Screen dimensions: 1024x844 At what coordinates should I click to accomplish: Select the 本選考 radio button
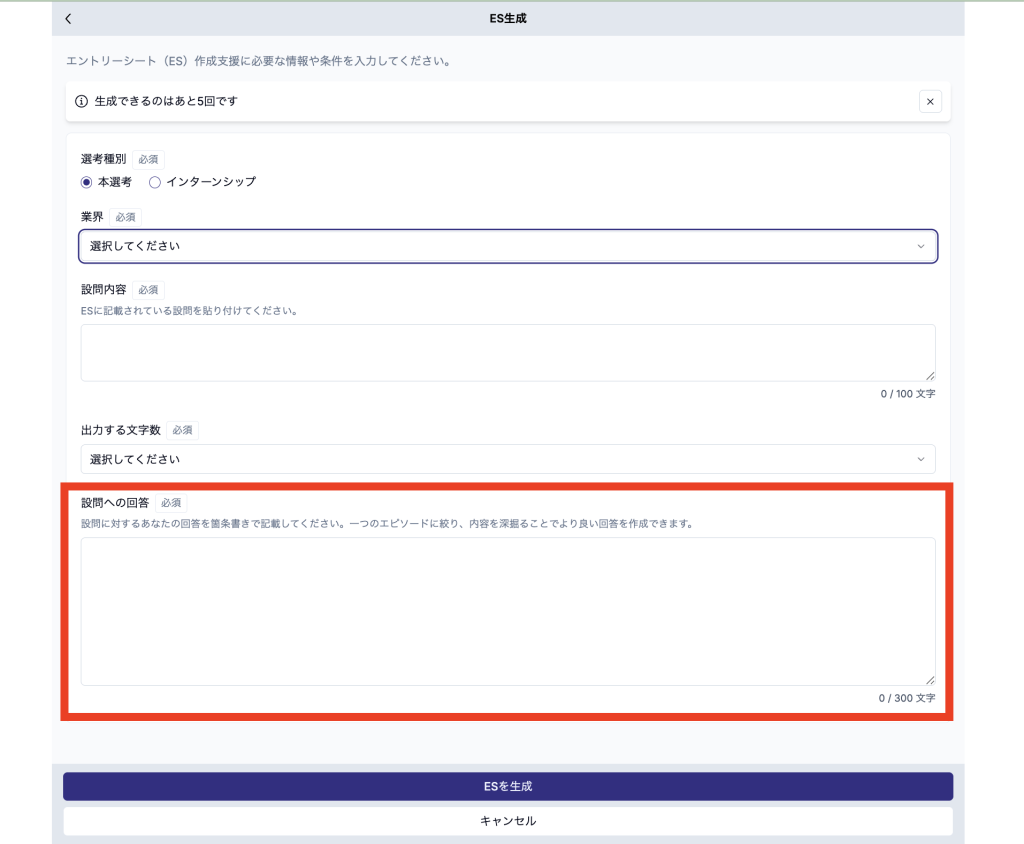87,182
